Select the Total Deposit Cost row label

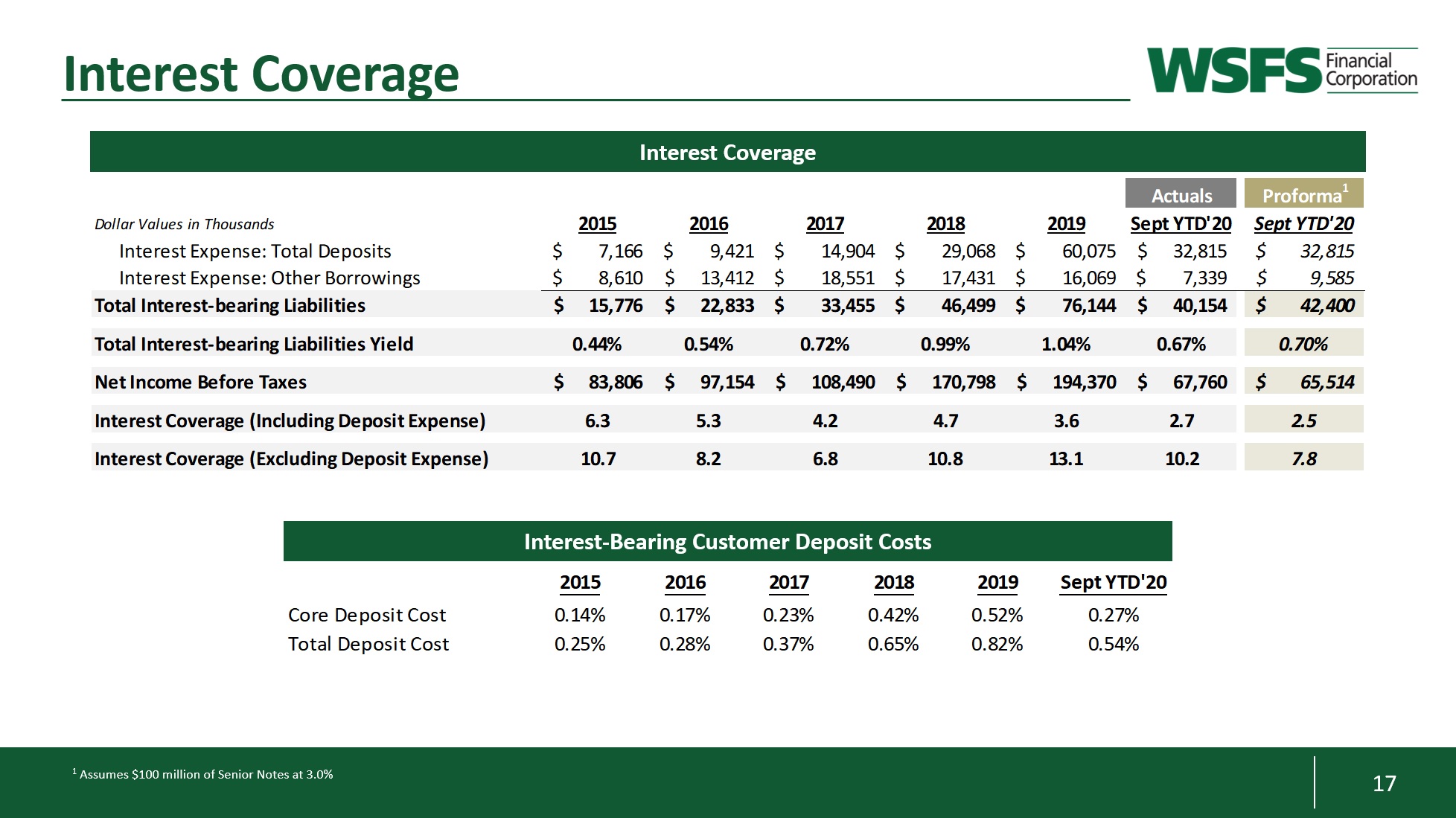point(368,644)
